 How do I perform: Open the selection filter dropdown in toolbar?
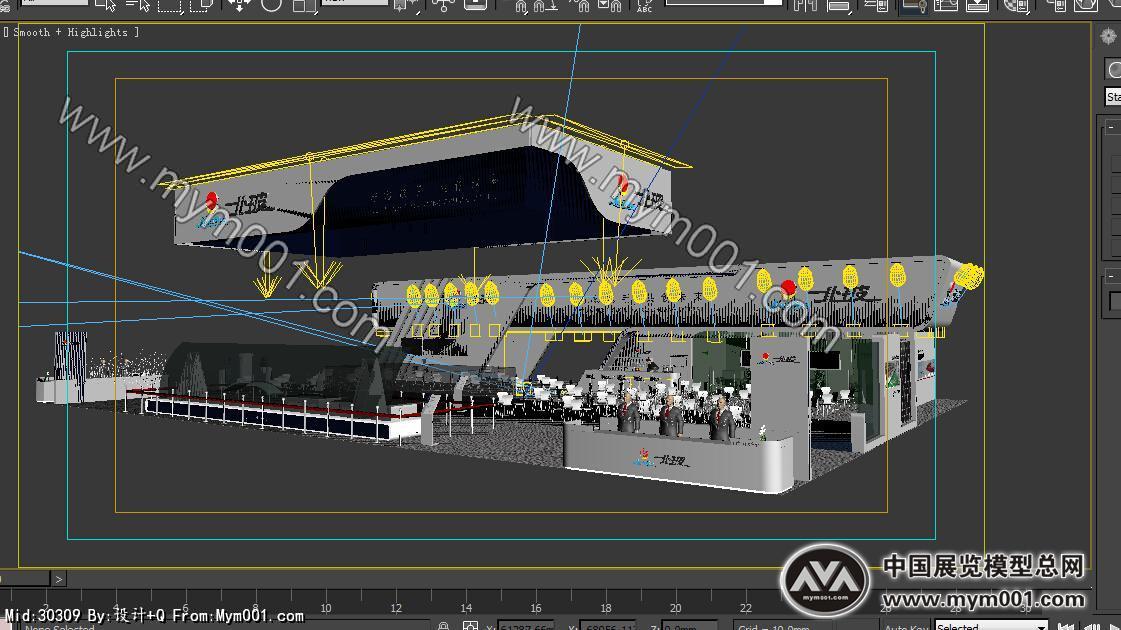pos(54,3)
